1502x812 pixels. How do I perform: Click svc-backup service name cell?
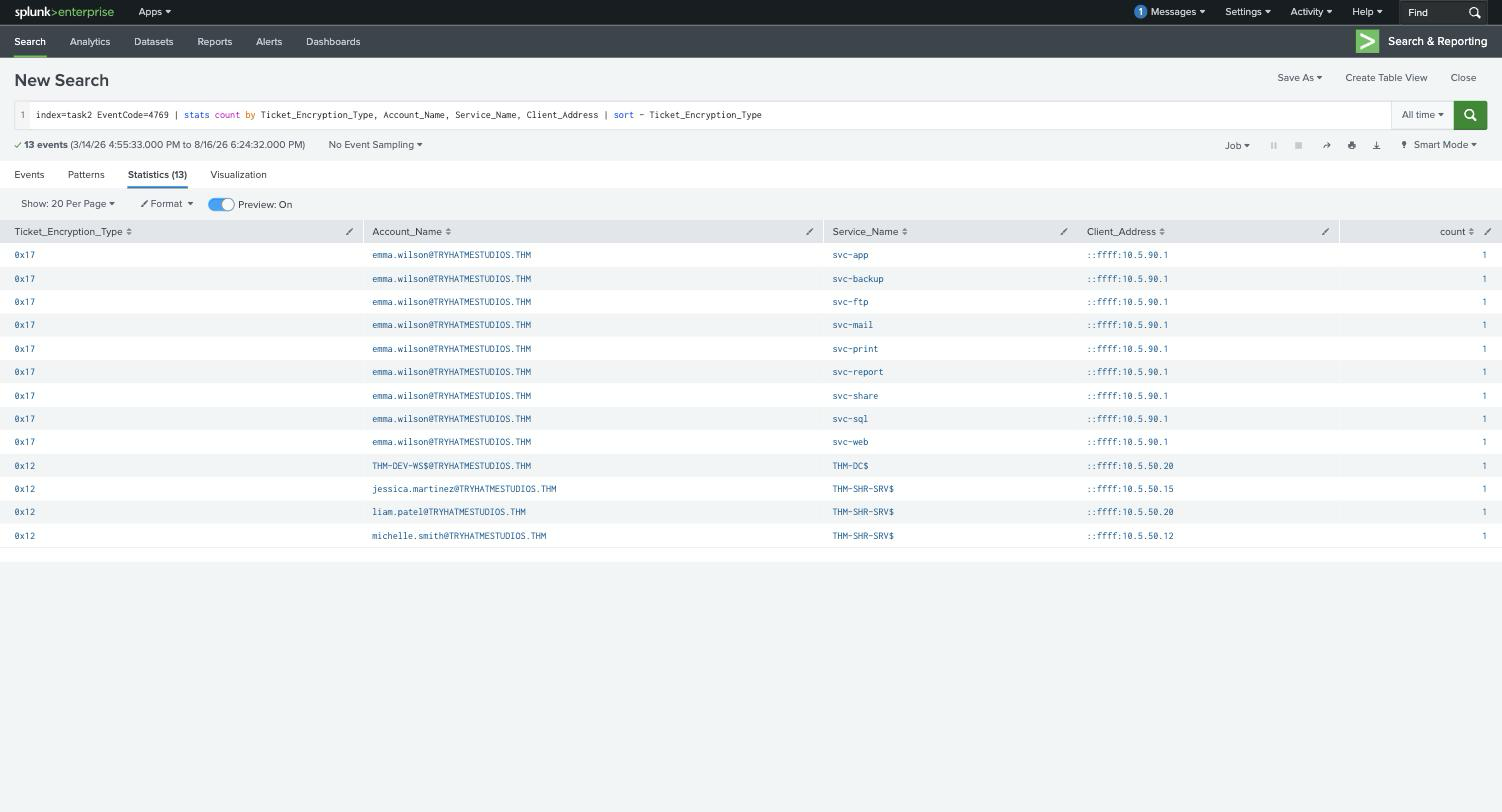858,279
